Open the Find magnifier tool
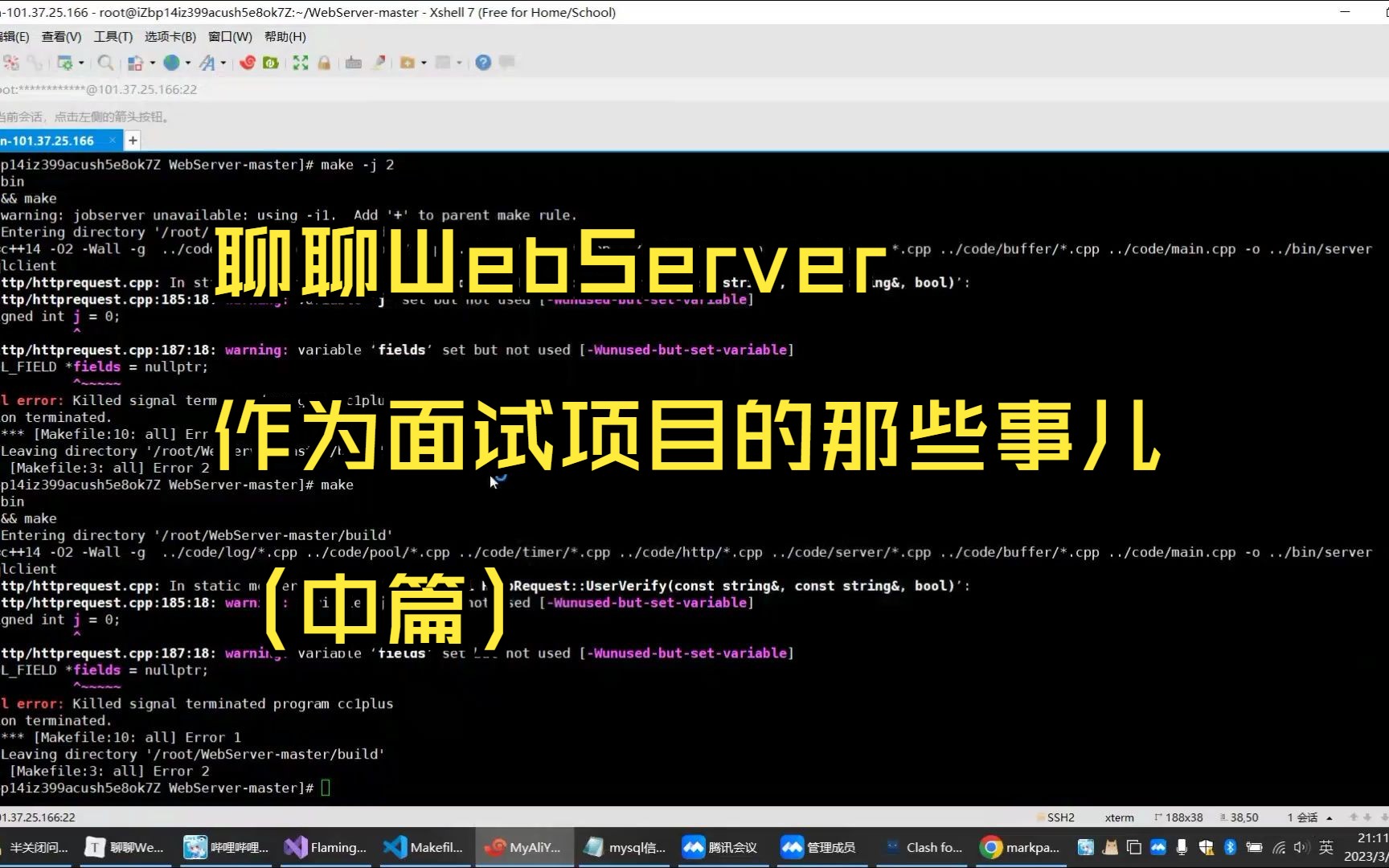 point(105,63)
